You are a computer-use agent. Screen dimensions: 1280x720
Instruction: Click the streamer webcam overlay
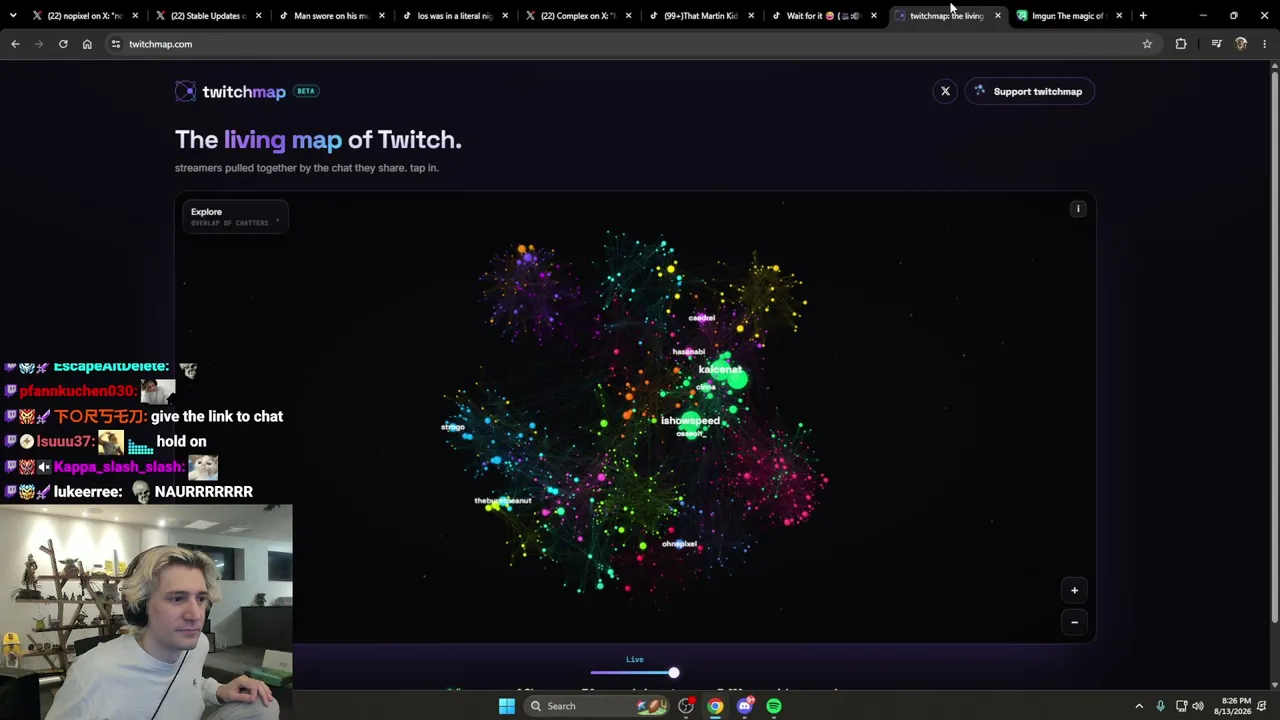(146, 612)
